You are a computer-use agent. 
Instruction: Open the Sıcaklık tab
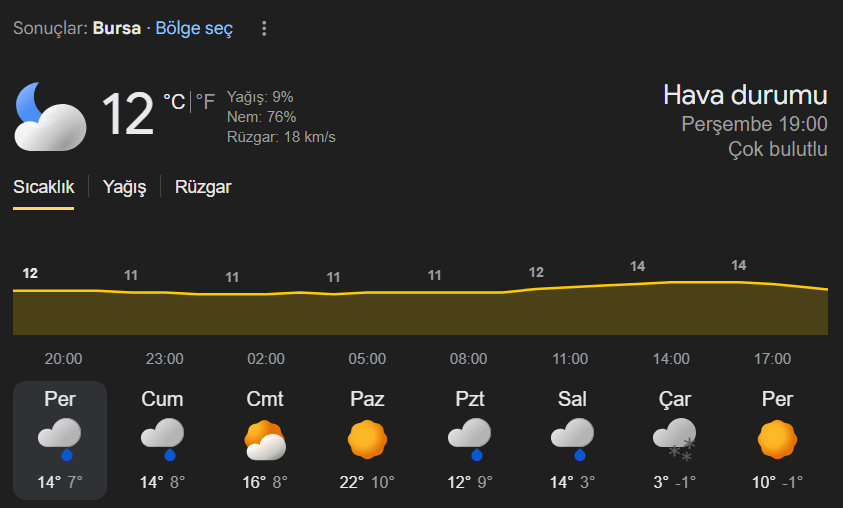pos(43,187)
